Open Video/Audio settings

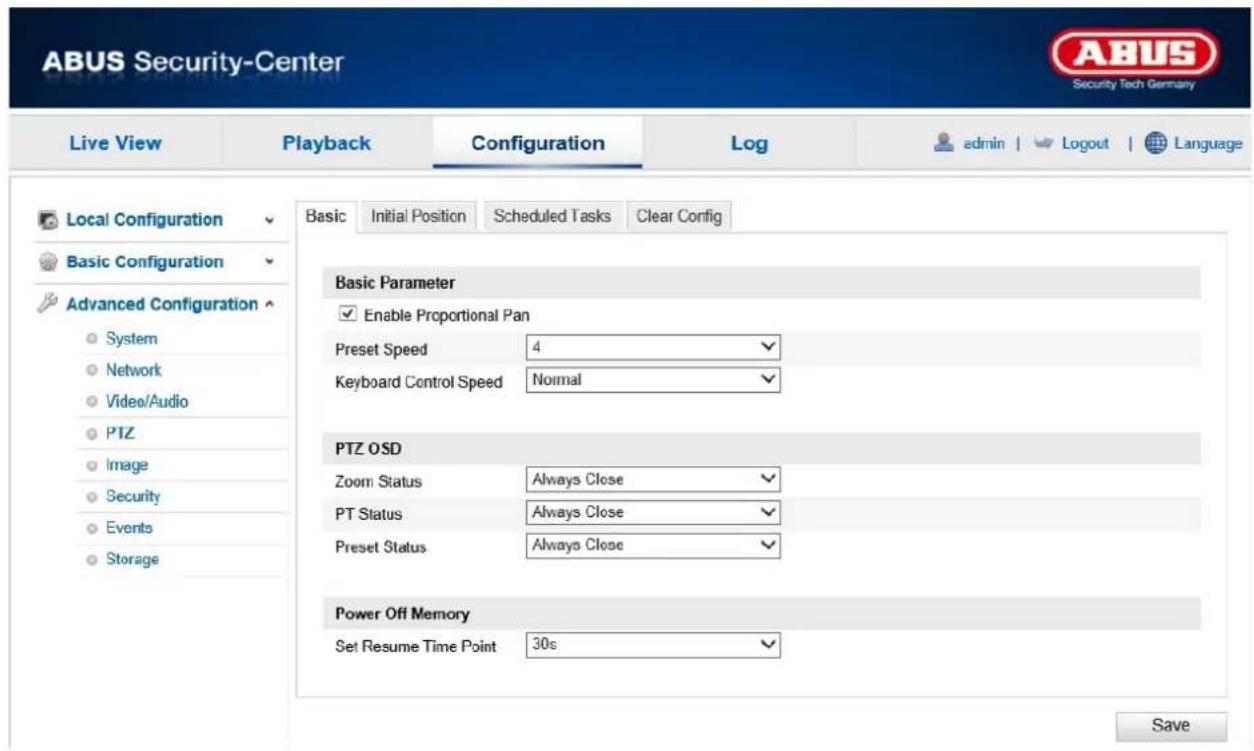click(x=146, y=402)
